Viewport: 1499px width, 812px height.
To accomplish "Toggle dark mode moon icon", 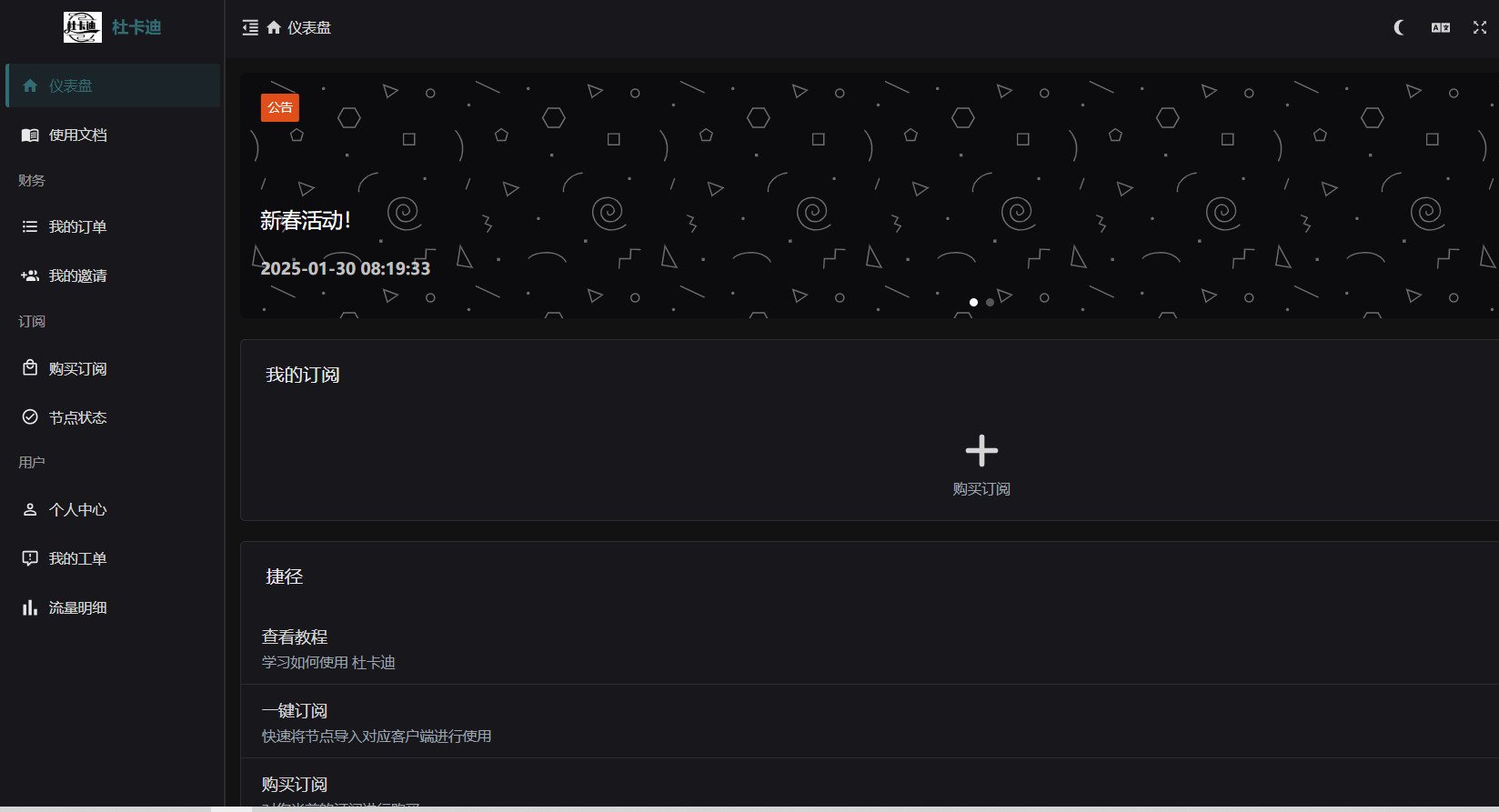I will tap(1400, 28).
